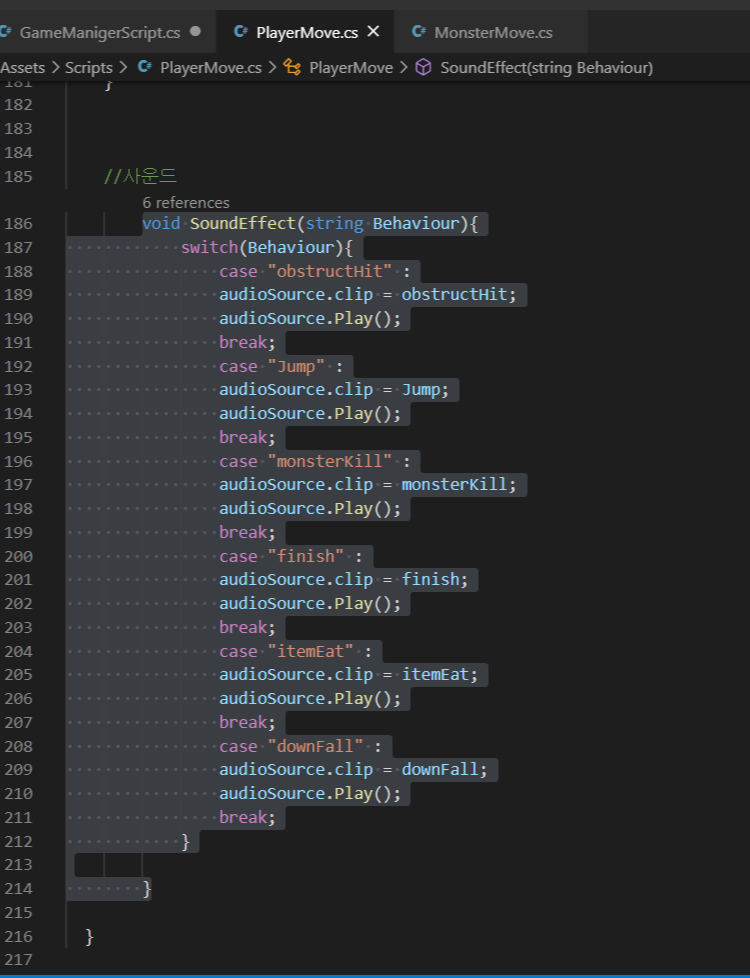This screenshot has height=978, width=750.
Task: Place cursor on SoundEffect method name
Action: (243, 223)
